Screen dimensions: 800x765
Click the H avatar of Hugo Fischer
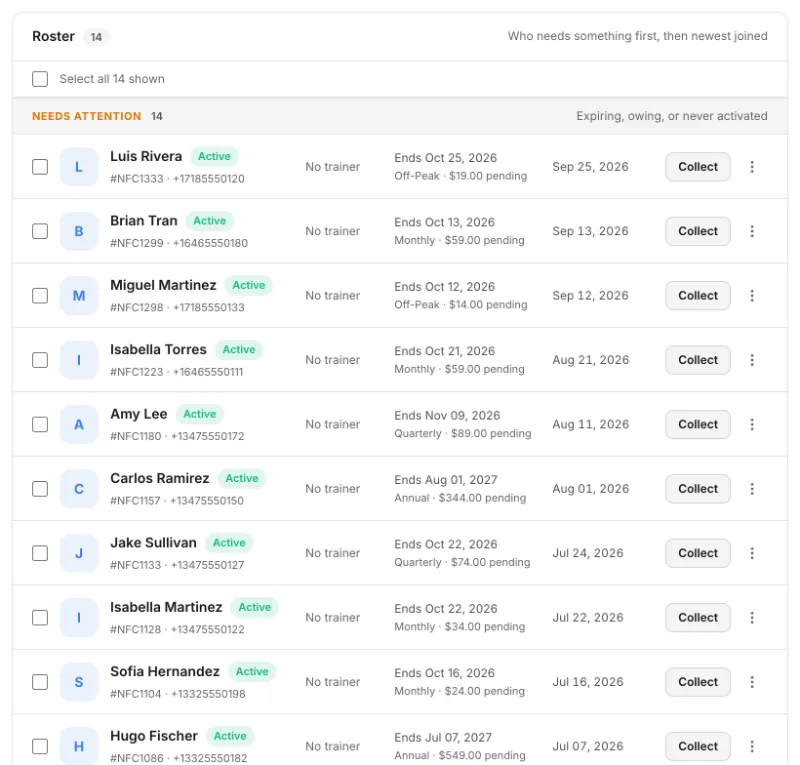coord(79,746)
